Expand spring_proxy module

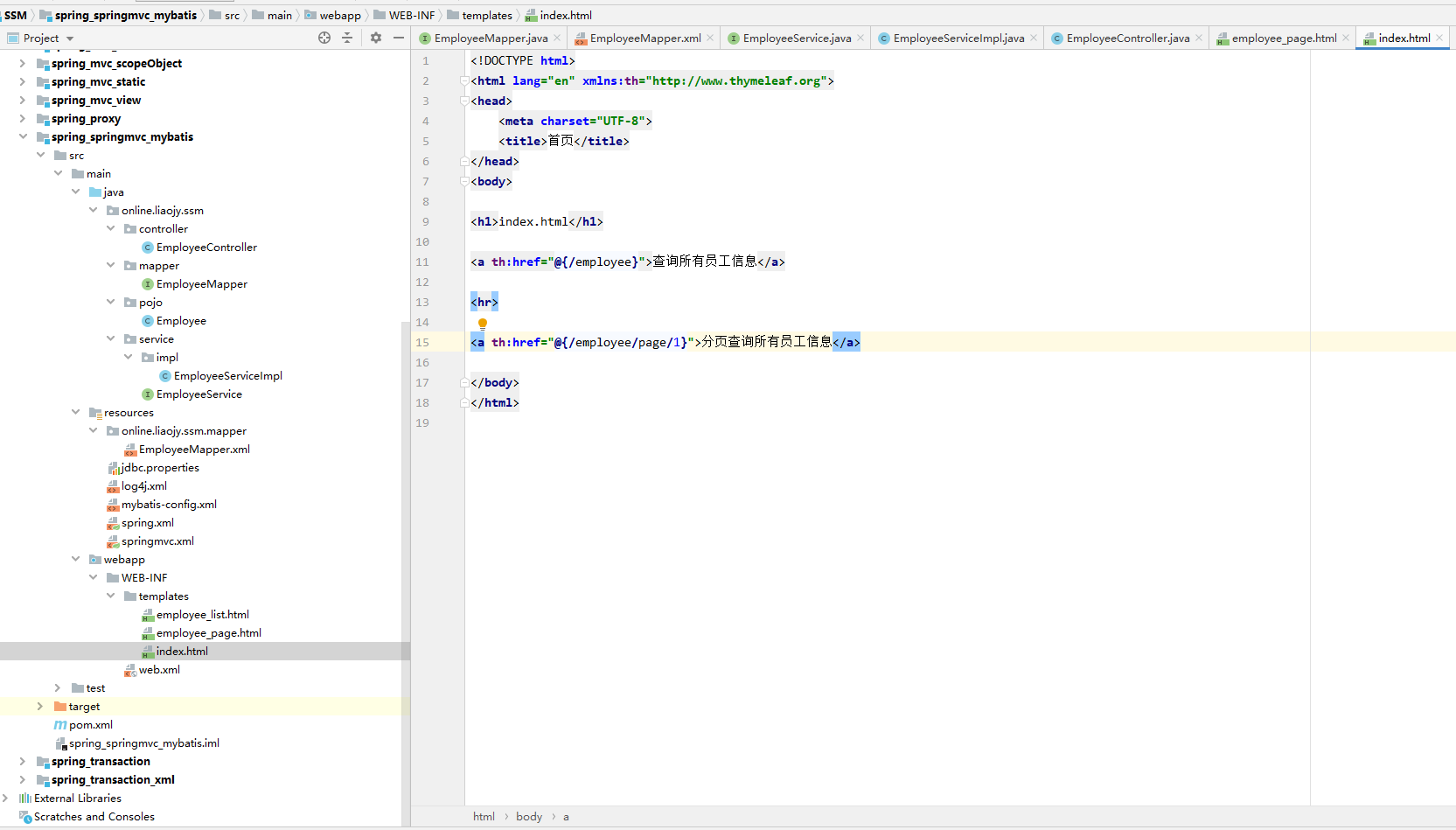coord(23,118)
